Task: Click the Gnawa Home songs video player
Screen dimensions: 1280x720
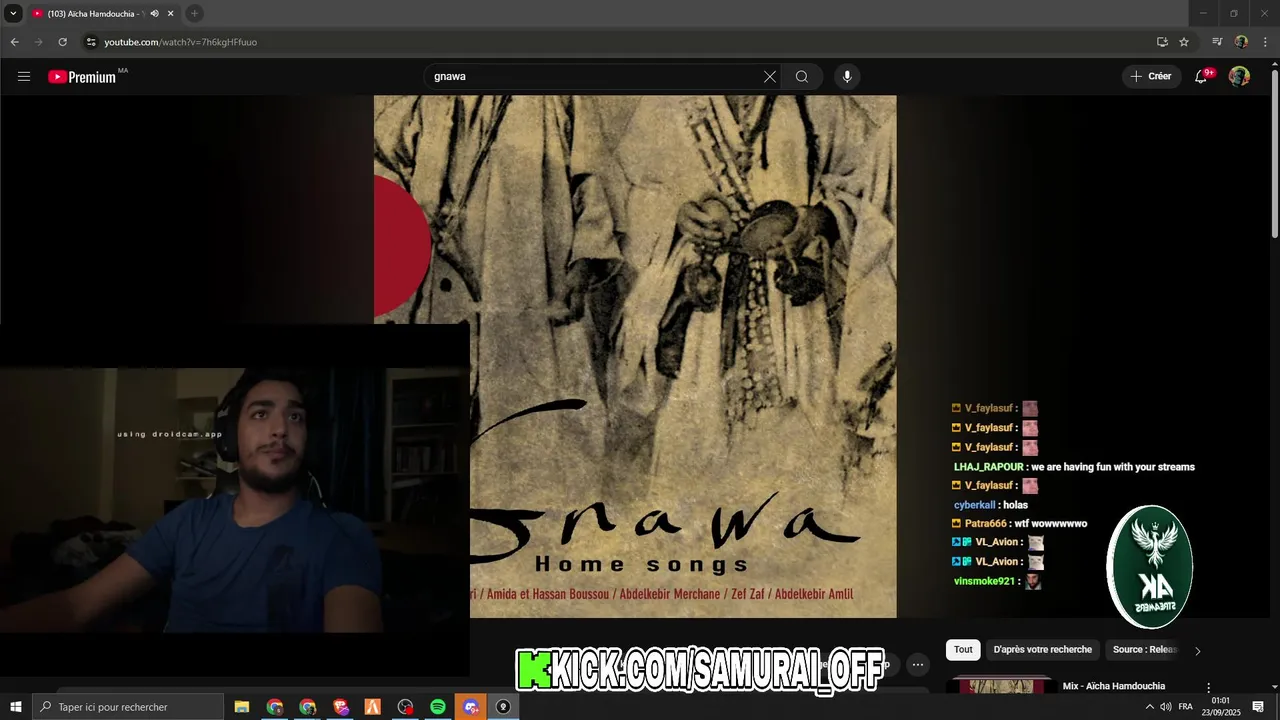Action: click(x=635, y=356)
